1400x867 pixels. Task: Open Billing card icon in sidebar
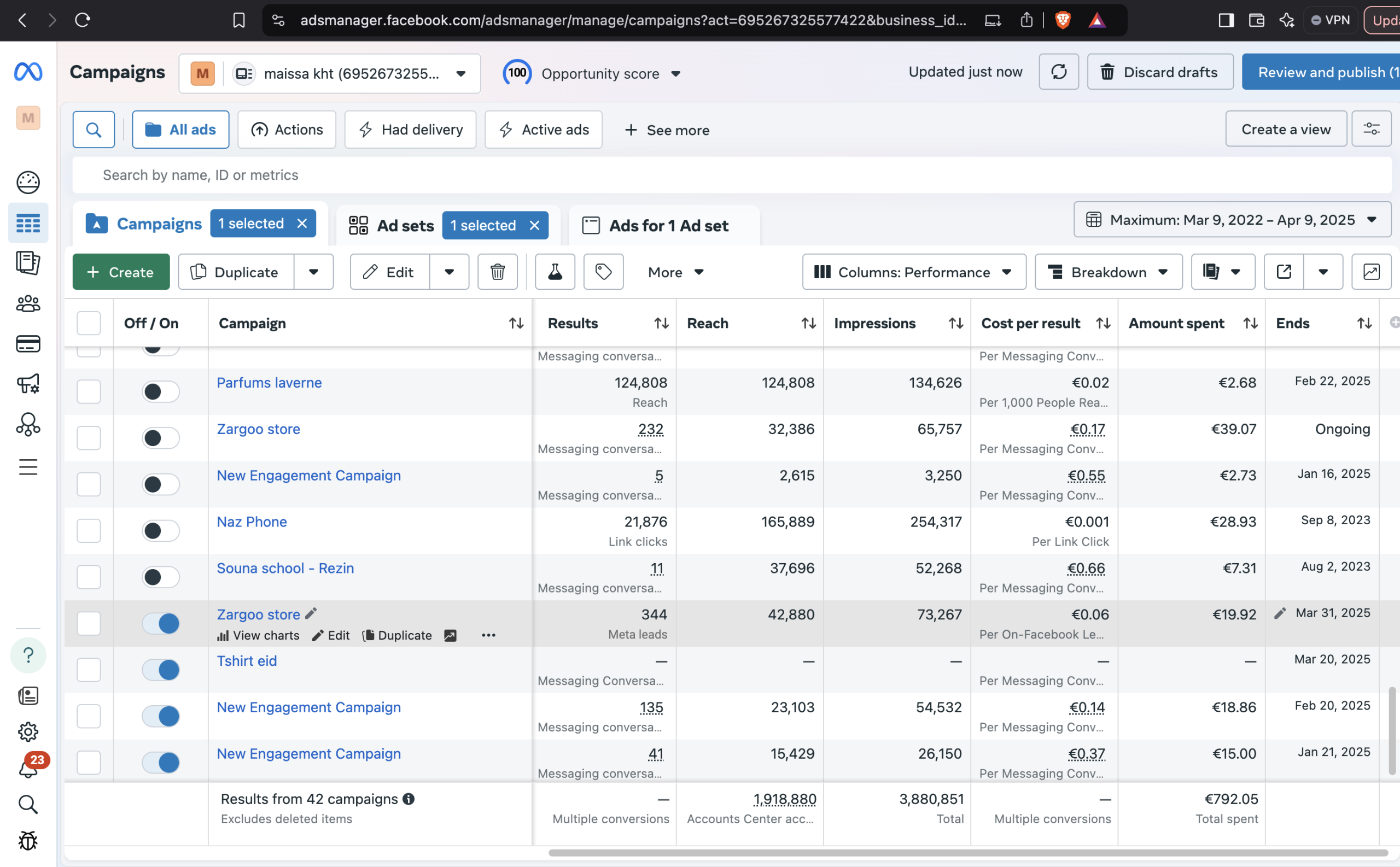point(28,344)
